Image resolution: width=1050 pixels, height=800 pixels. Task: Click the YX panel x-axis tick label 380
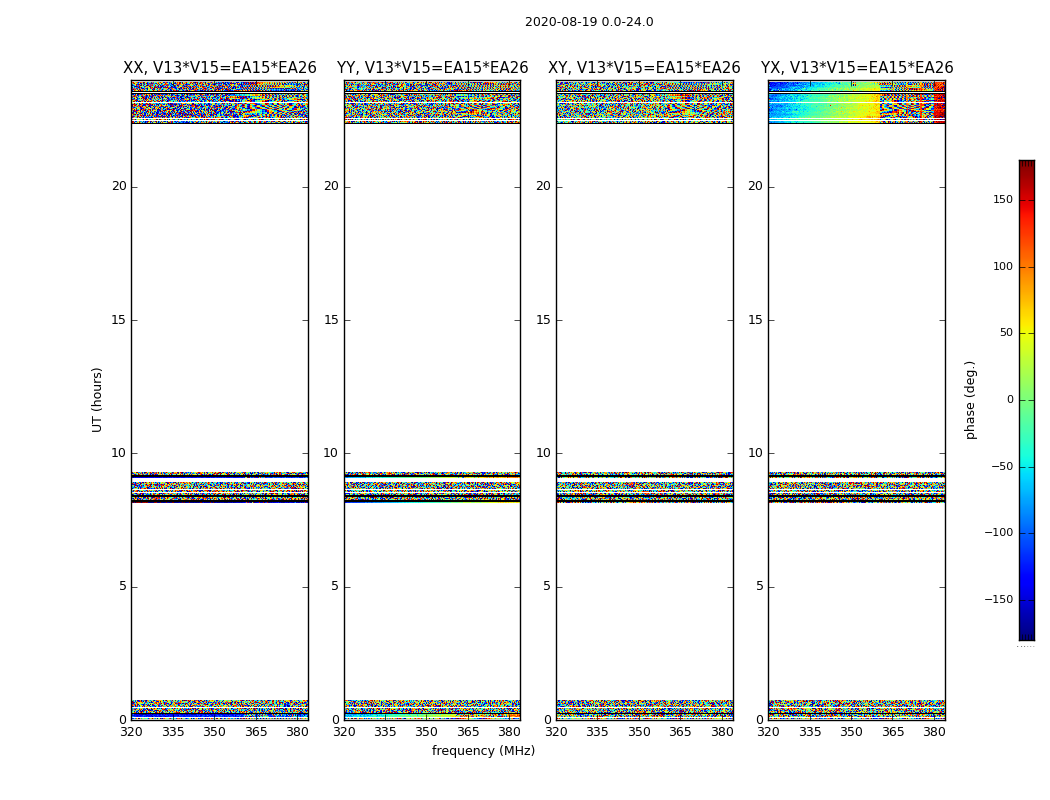[x=934, y=732]
